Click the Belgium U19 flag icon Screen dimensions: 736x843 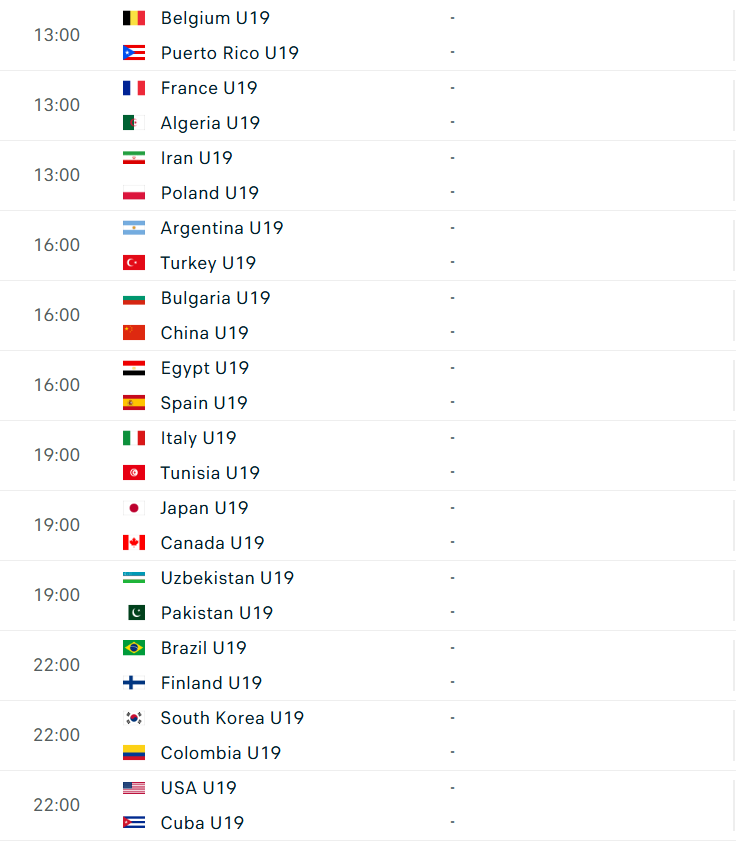tap(134, 18)
